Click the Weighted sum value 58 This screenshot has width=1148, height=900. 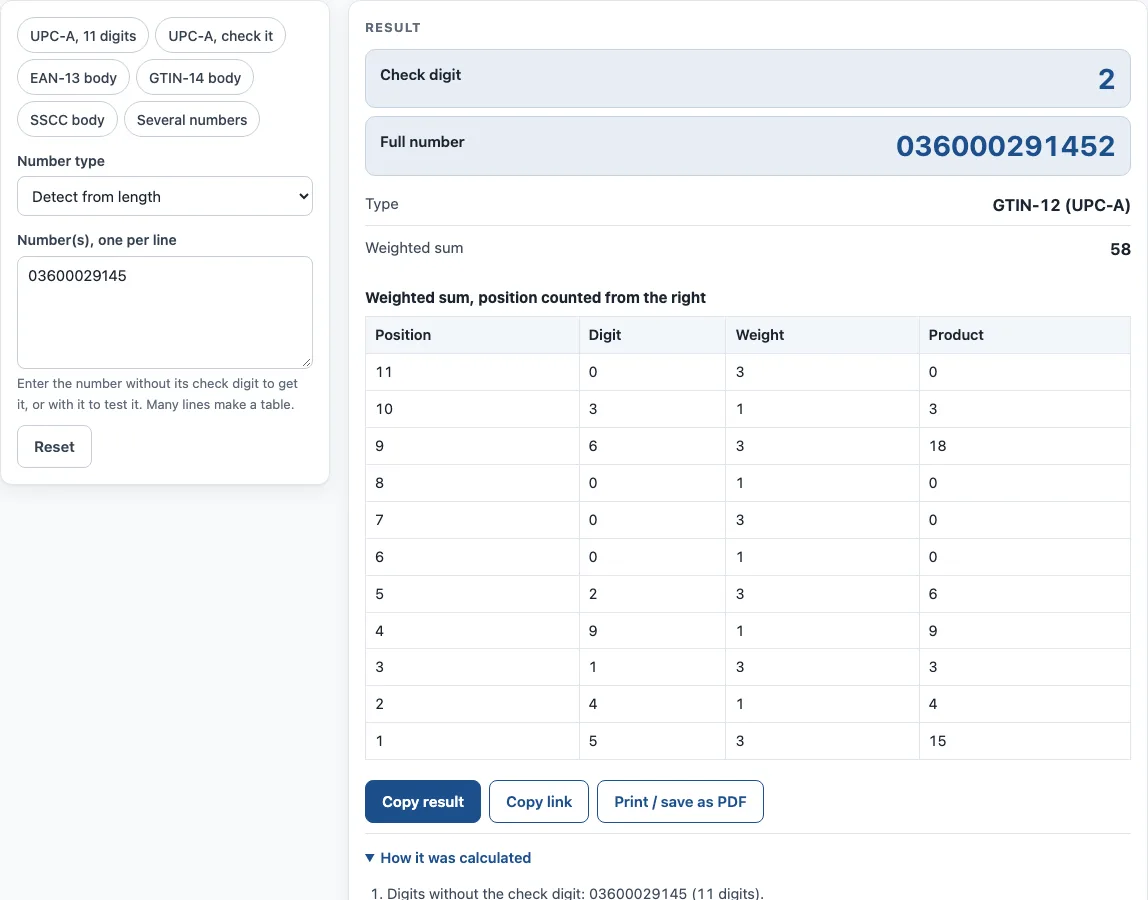pos(1120,249)
